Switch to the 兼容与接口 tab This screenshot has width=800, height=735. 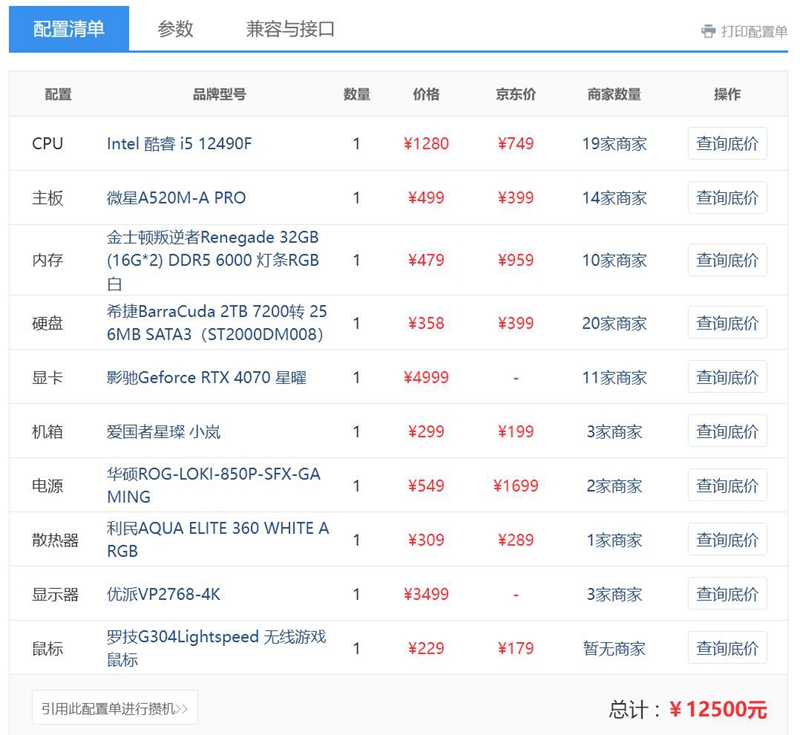pyautogui.click(x=290, y=29)
